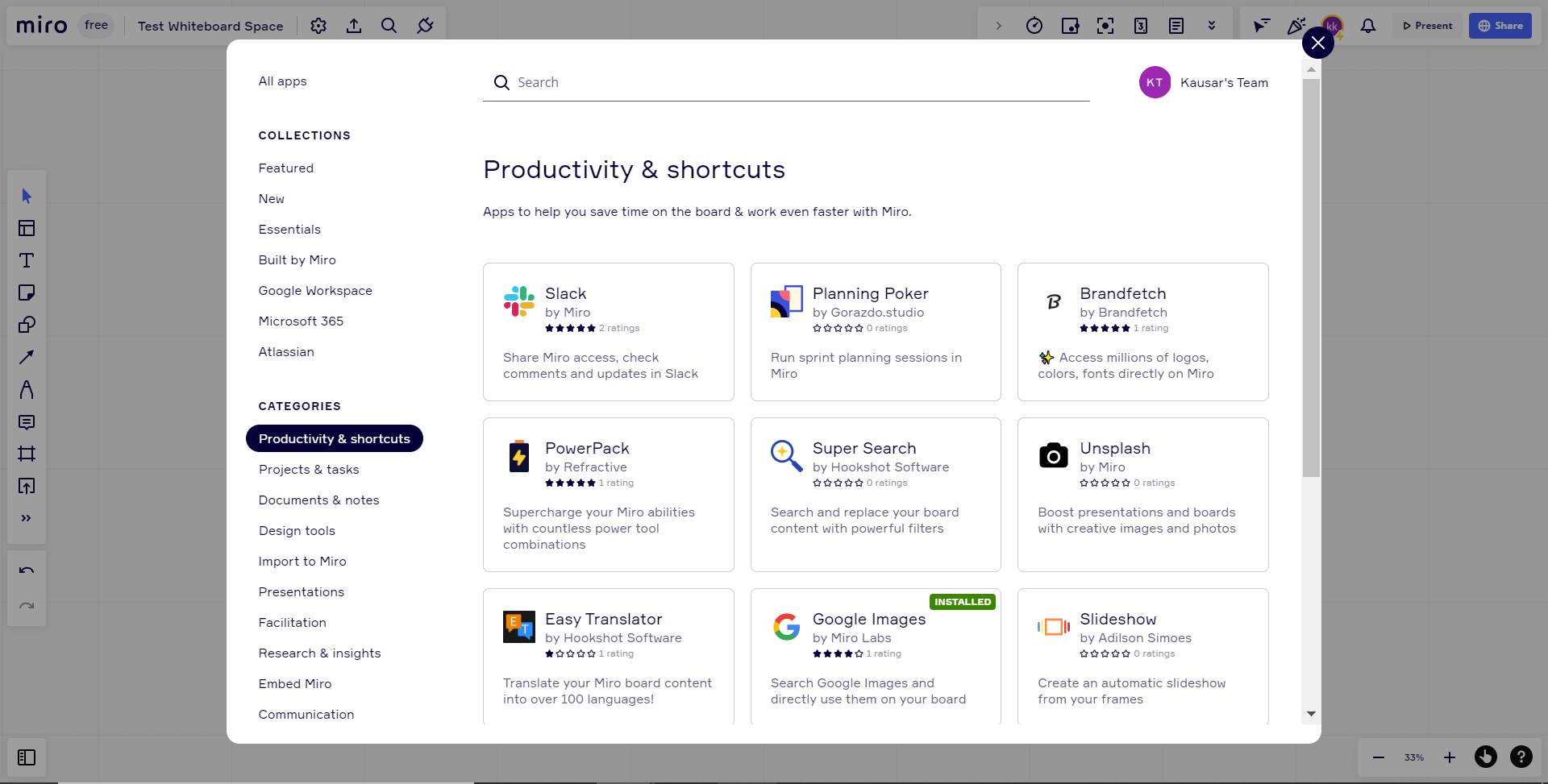Select Communication category

[306, 715]
